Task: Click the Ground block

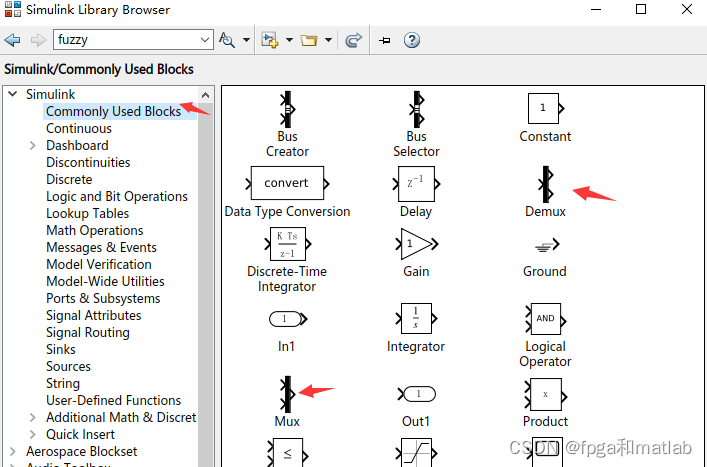Action: (x=547, y=245)
